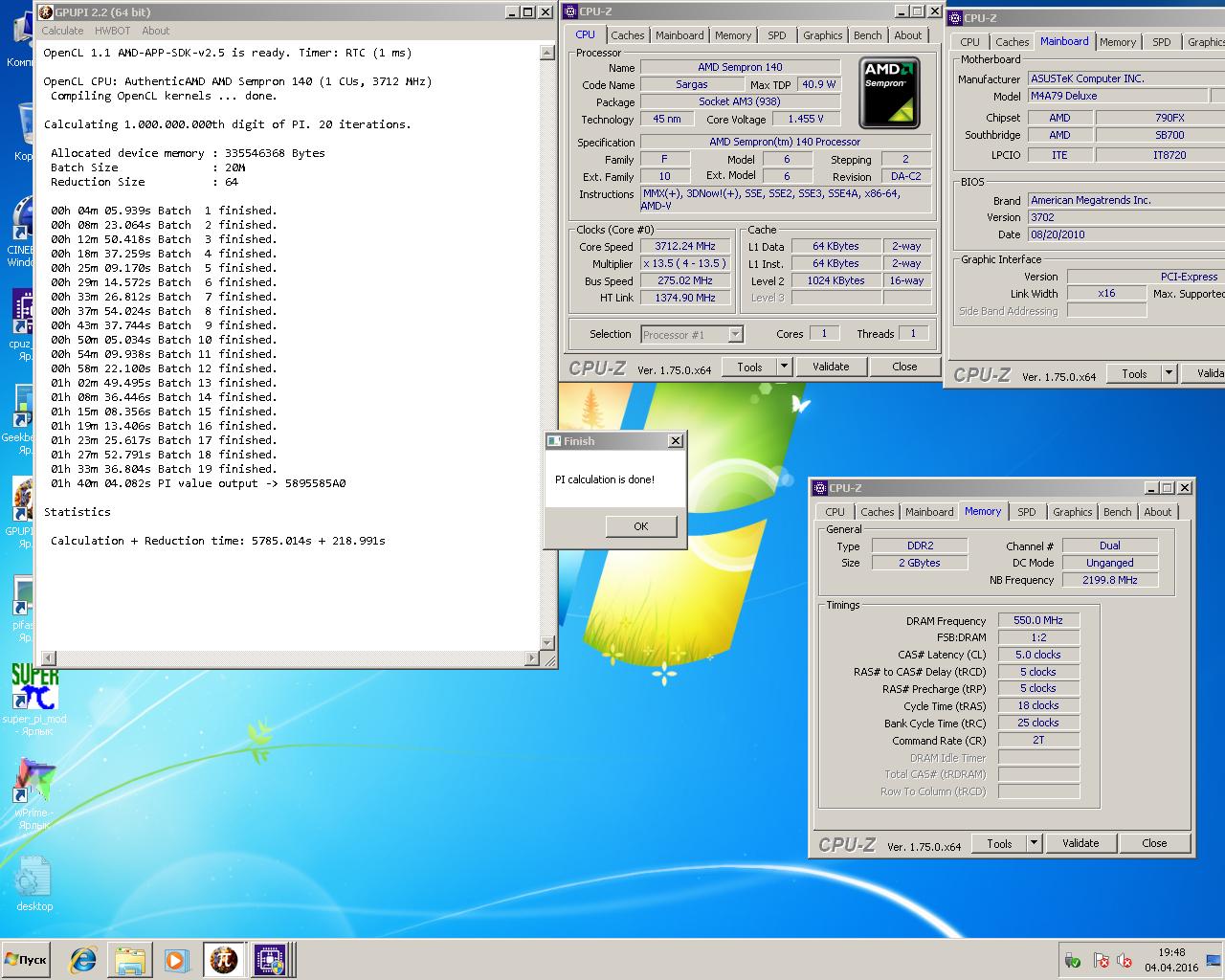Open the Calculate menu in GPUPI
This screenshot has width=1225, height=980.
62,31
